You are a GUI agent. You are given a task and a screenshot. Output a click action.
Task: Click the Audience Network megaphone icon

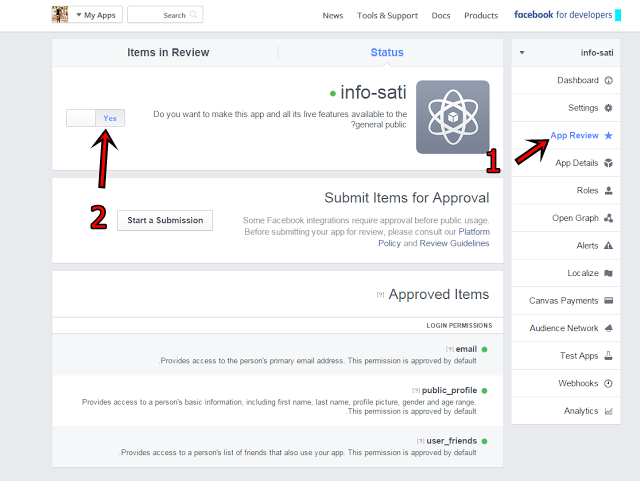pyautogui.click(x=609, y=328)
